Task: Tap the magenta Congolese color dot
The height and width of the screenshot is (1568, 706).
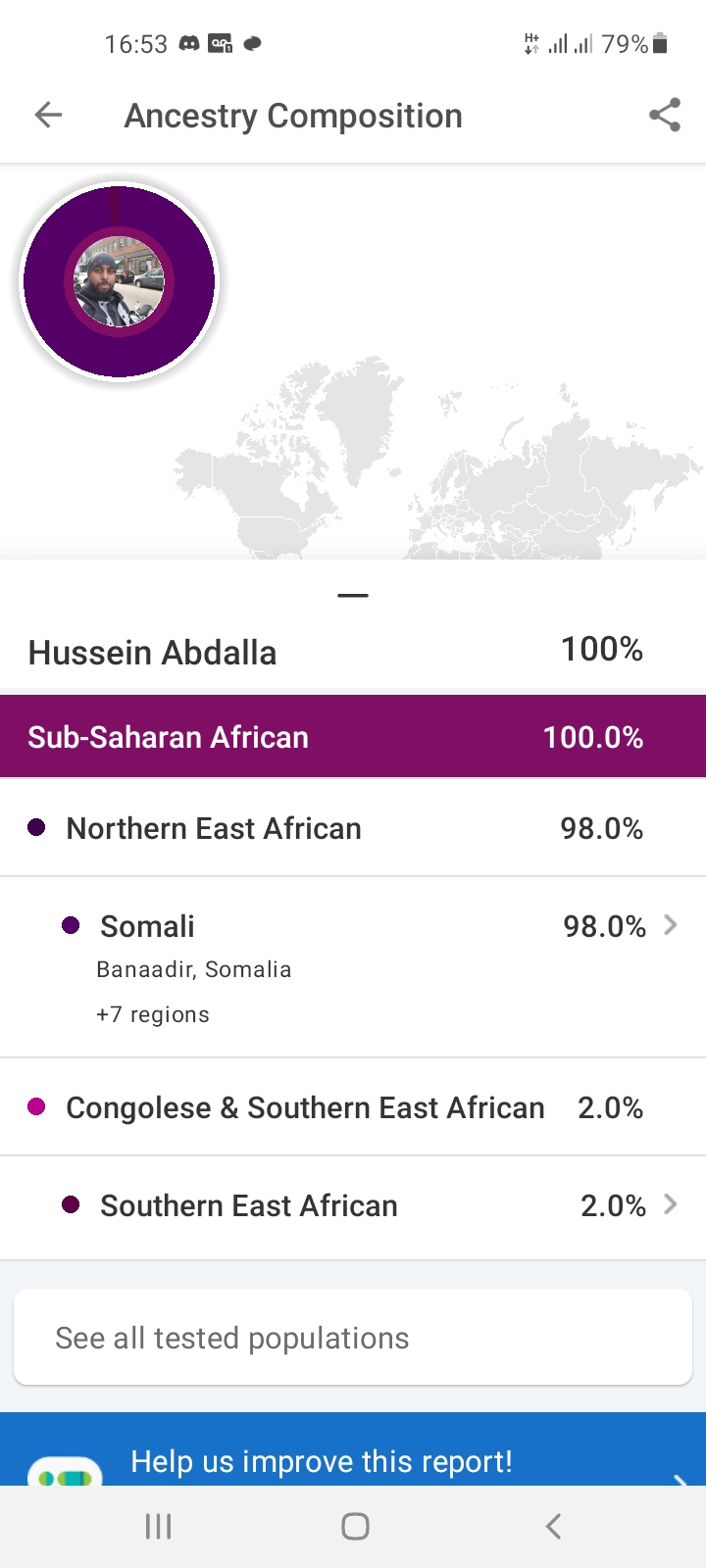Action: point(36,1107)
